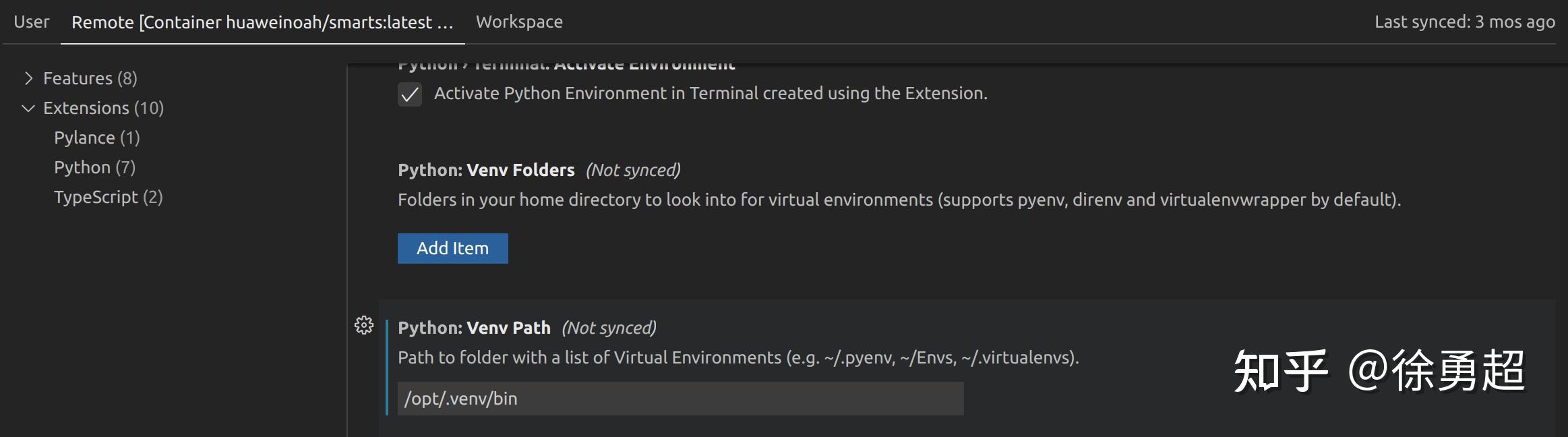
Task: Click the Extensions (10) tree label
Action: 103,109
